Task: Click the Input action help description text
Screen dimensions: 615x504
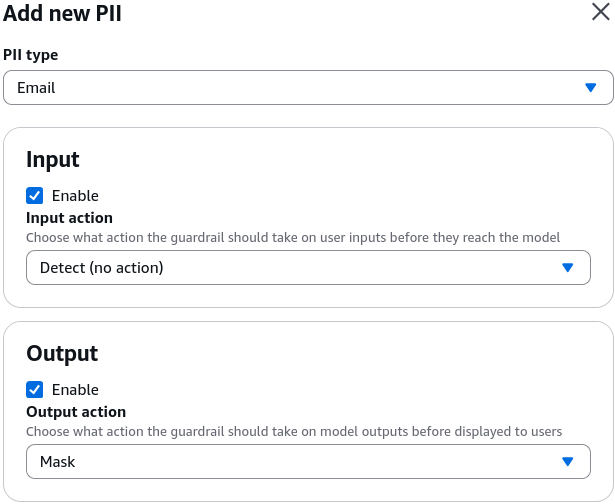Action: [x=293, y=238]
